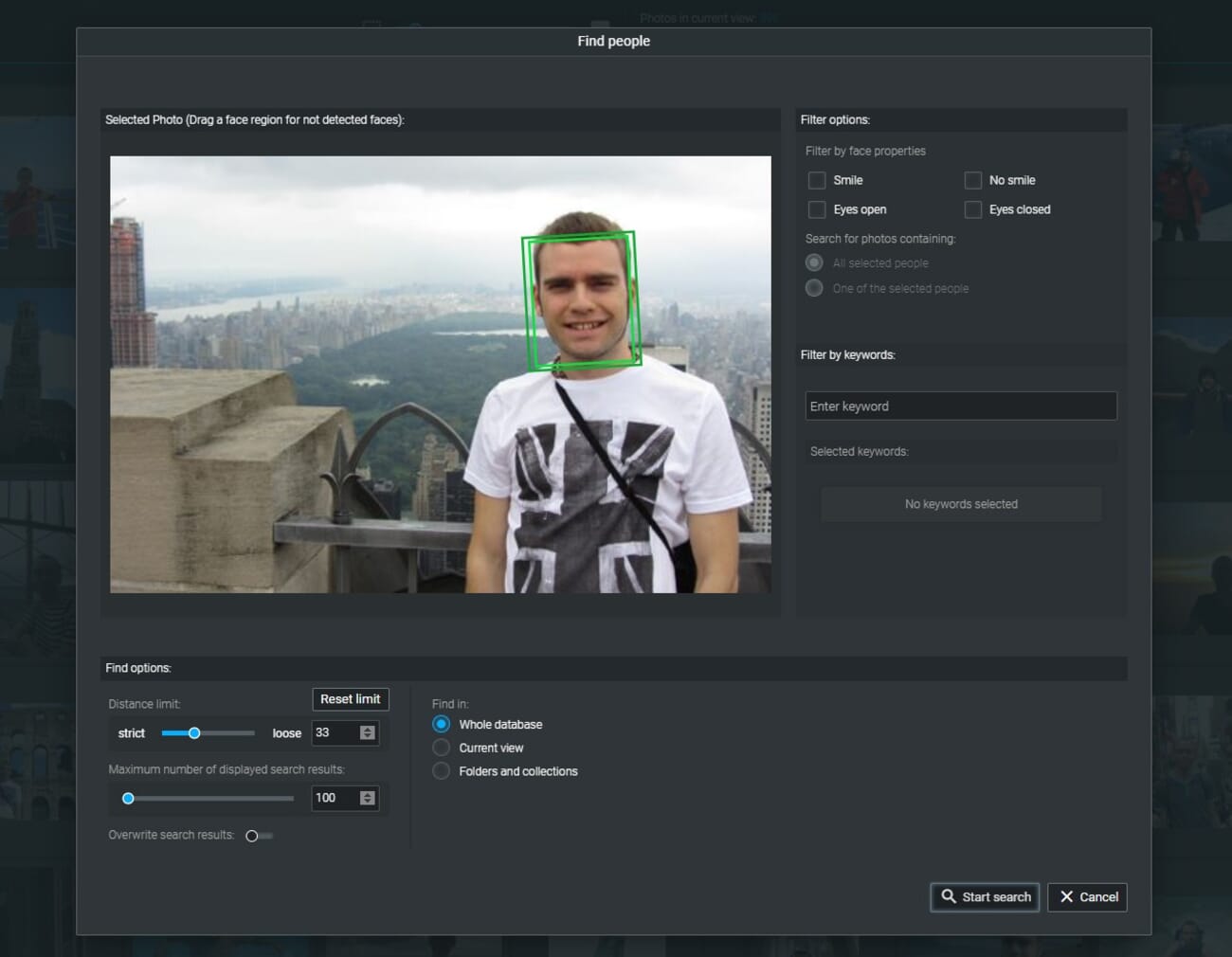Click the magnifier icon in Start search
This screenshot has height=957, width=1232.
click(948, 896)
